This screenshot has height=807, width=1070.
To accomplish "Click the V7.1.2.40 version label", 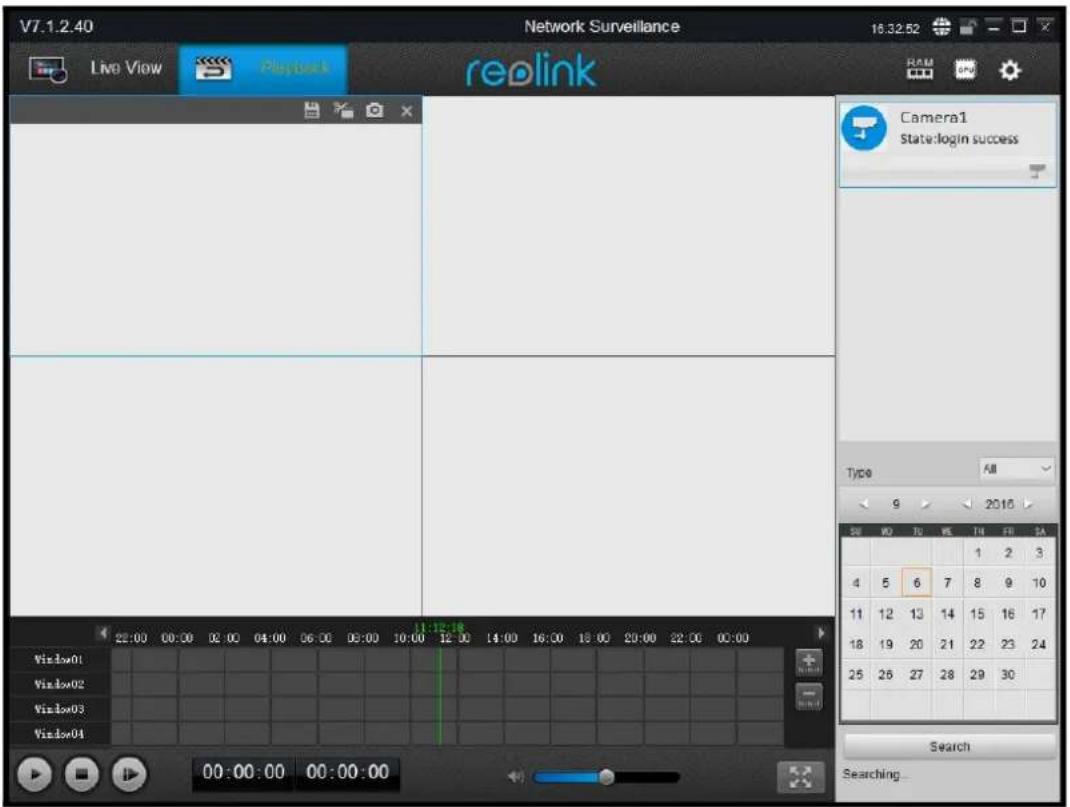I will click(x=56, y=27).
